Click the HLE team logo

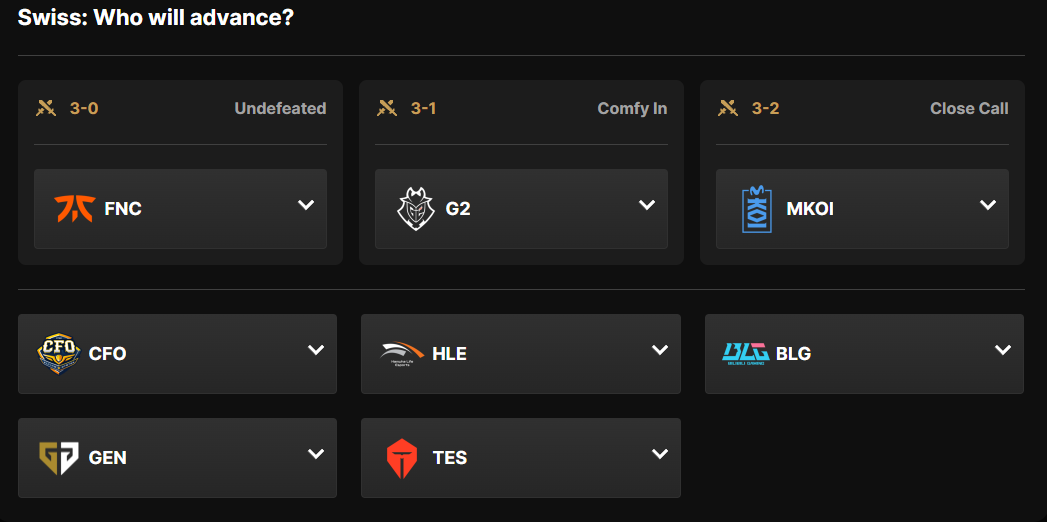[402, 353]
